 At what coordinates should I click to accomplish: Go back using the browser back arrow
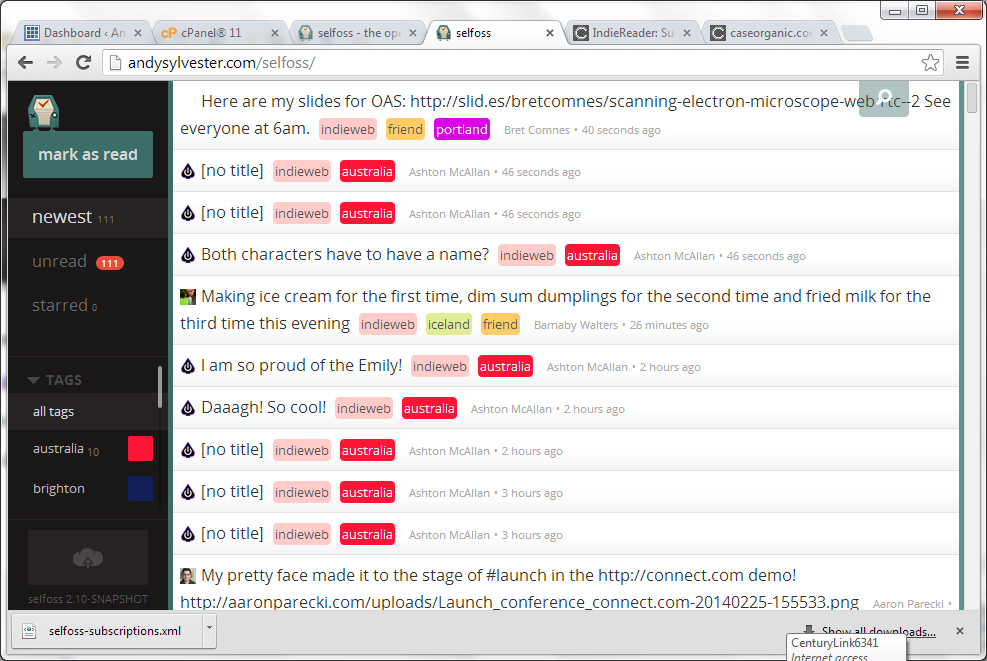pyautogui.click(x=25, y=62)
